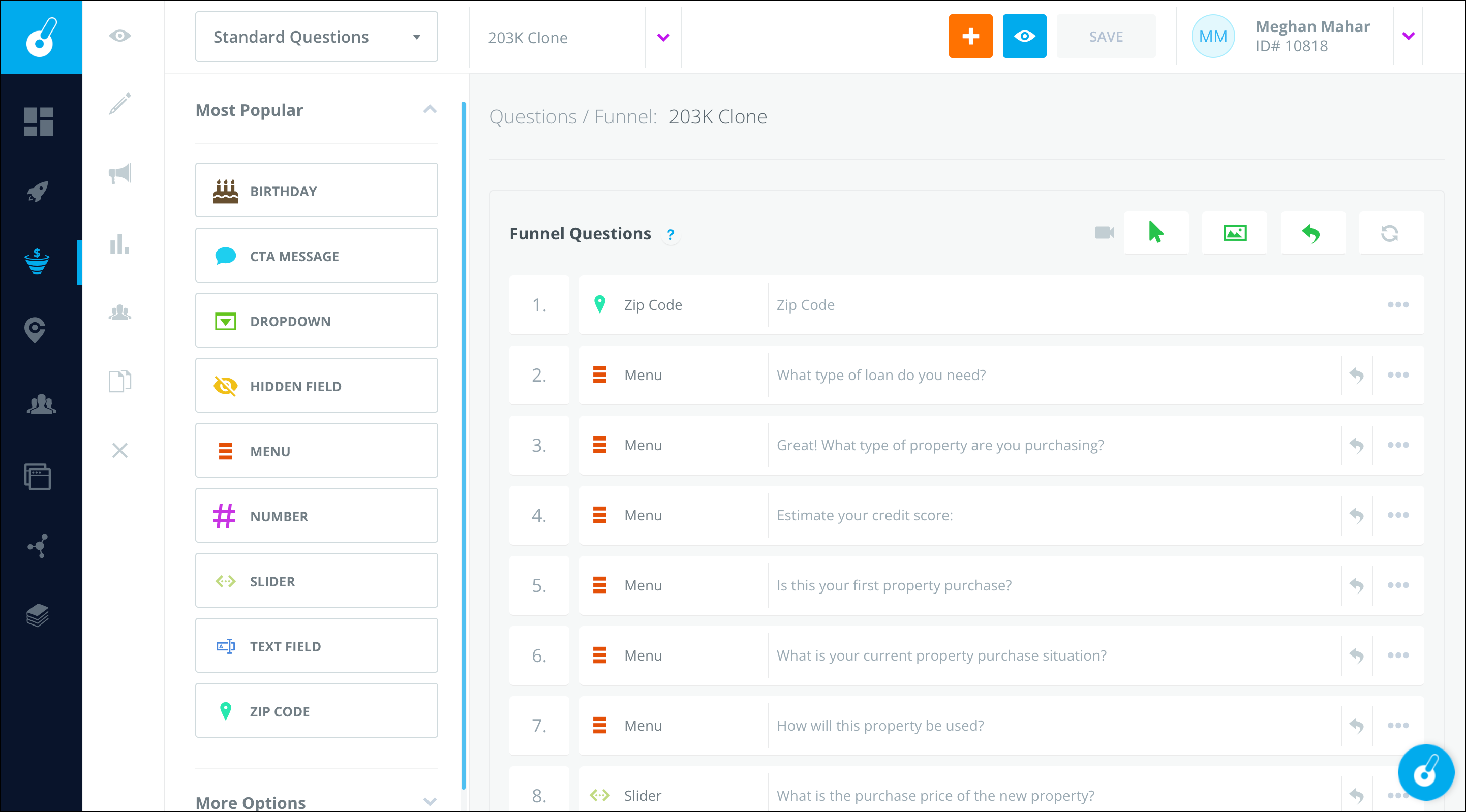Click the blue eye preview button
The height and width of the screenshot is (812, 1466).
tap(1024, 37)
